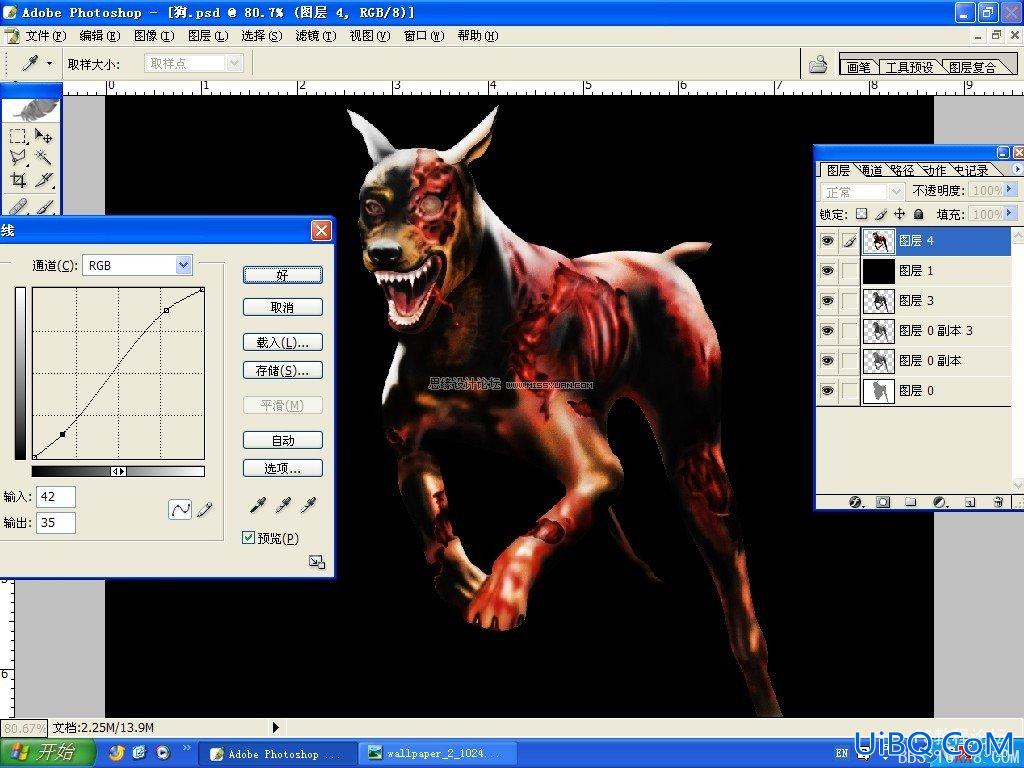Click the 自动 button
Image resolution: width=1024 pixels, height=768 pixels.
pyautogui.click(x=282, y=440)
